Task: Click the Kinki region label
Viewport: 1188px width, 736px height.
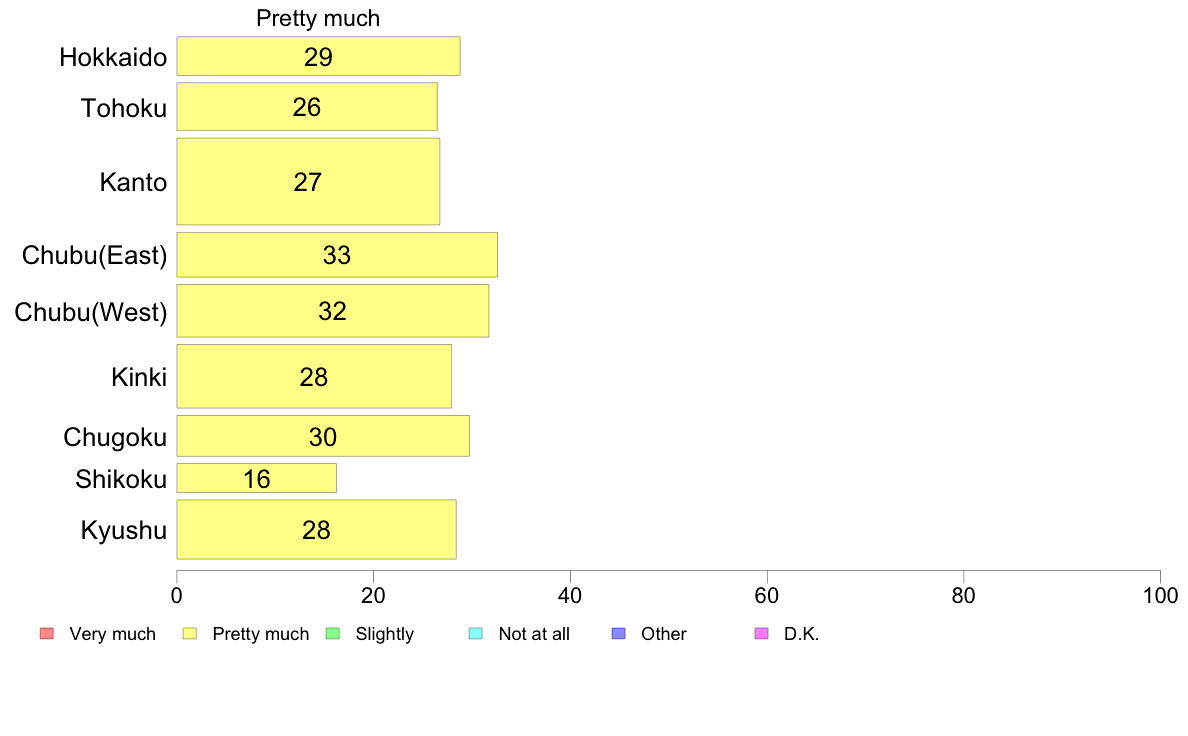Action: click(x=139, y=377)
